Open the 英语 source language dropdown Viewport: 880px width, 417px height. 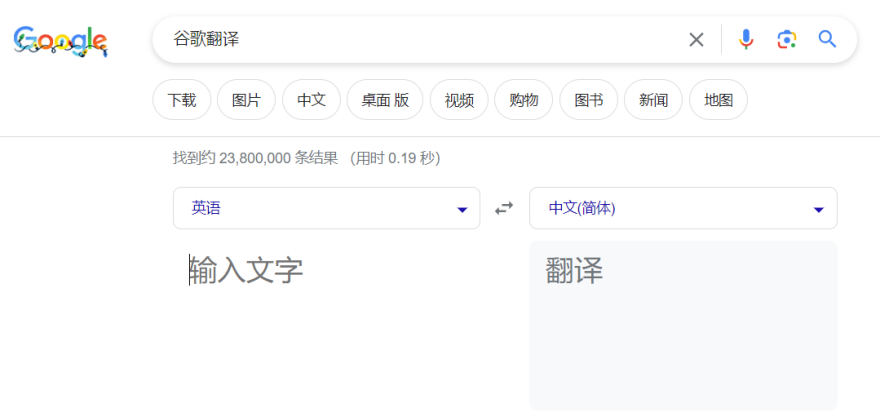point(326,208)
